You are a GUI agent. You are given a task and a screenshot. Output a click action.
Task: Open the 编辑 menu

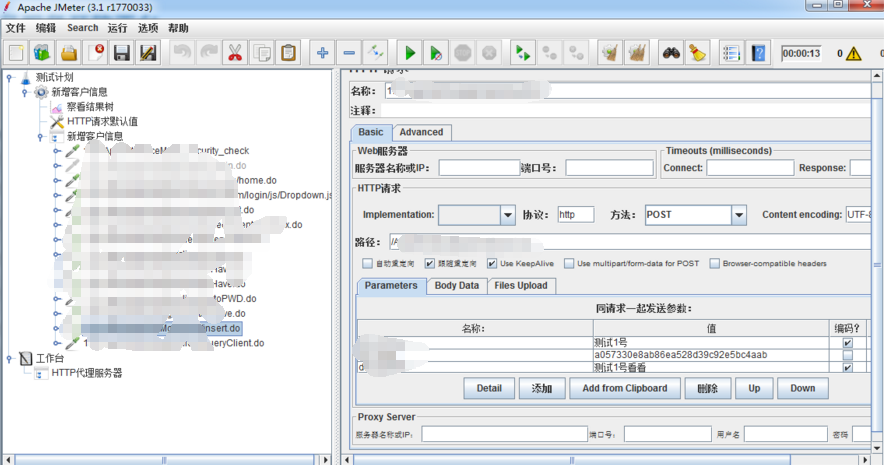click(x=46, y=28)
